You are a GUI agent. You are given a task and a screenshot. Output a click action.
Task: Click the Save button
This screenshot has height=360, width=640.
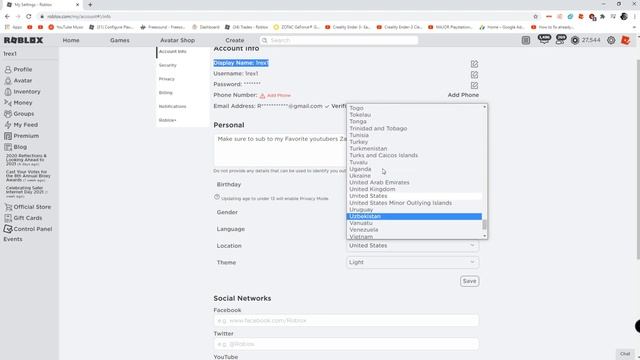(x=469, y=281)
